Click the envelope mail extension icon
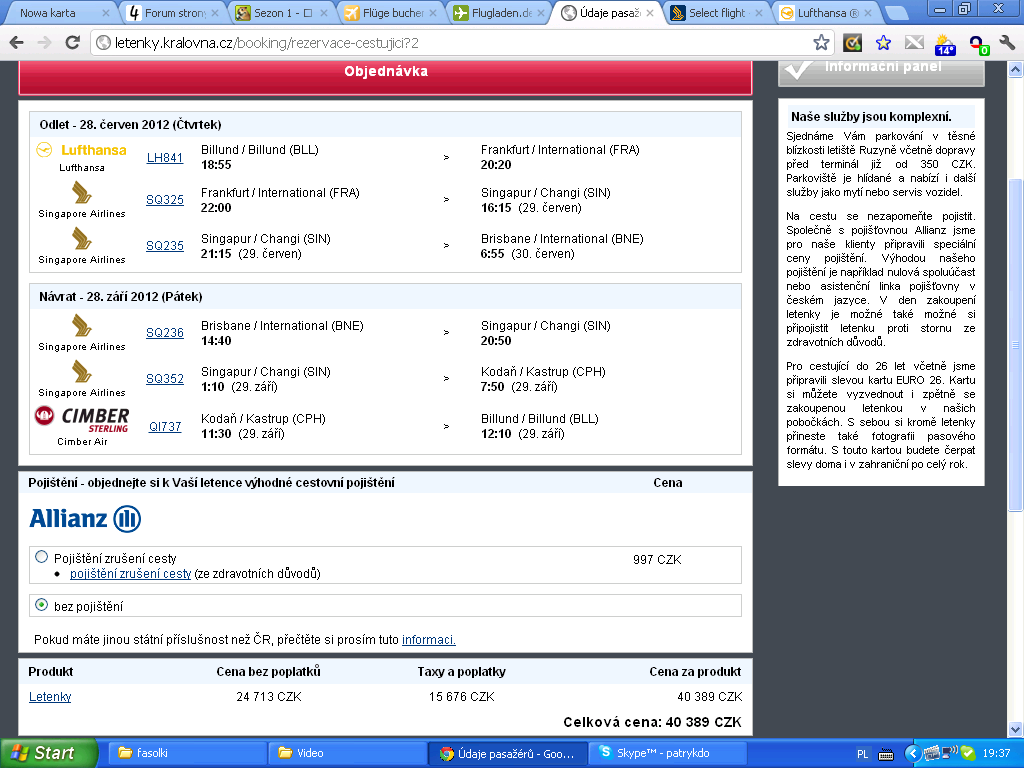 914,43
